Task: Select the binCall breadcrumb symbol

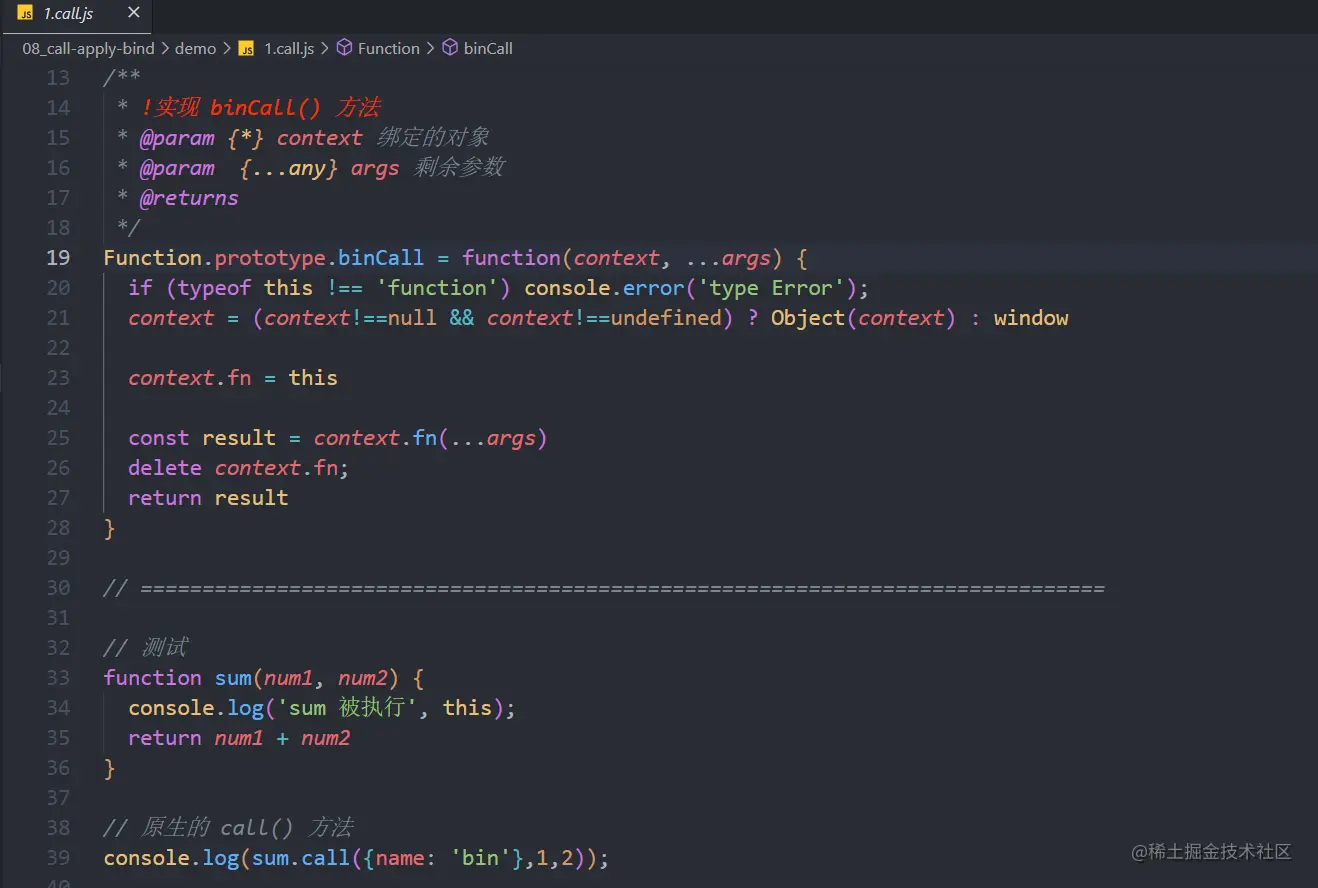Action: click(488, 48)
